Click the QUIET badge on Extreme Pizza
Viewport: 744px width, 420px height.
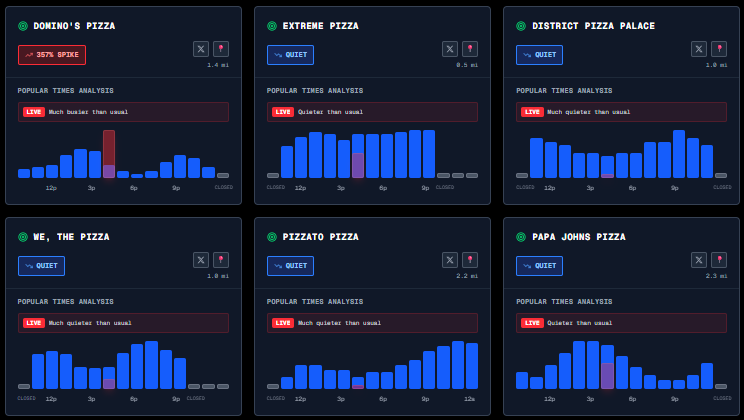[x=290, y=55]
